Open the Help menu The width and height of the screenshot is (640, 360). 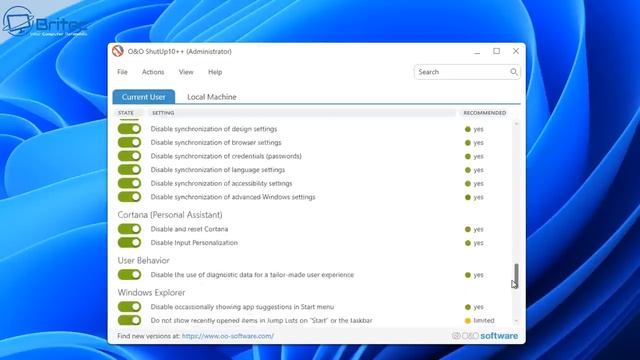tap(215, 72)
